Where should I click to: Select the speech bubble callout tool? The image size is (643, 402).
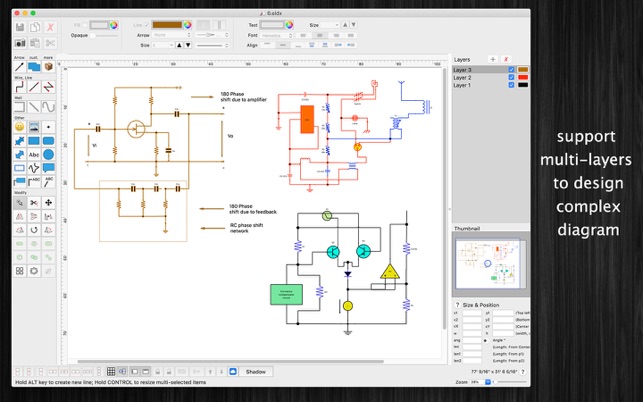48,168
